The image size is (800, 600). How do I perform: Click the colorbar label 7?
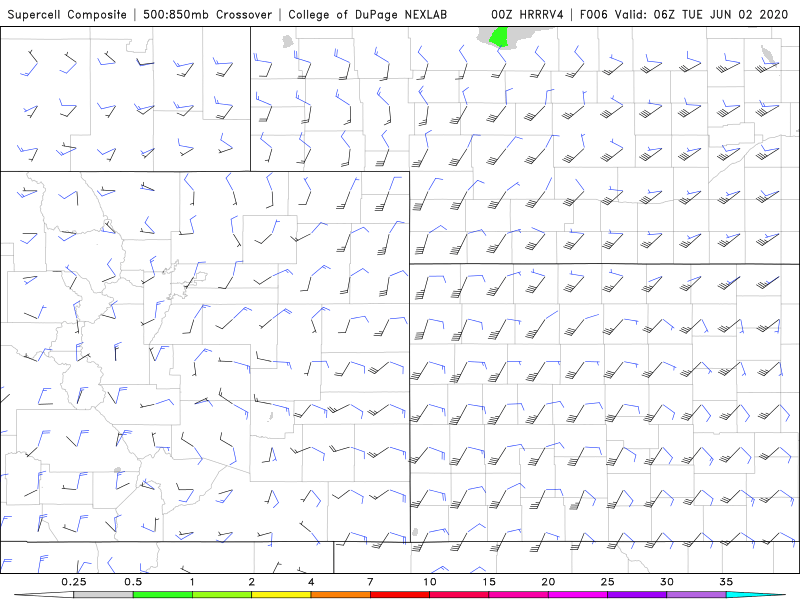point(370,582)
